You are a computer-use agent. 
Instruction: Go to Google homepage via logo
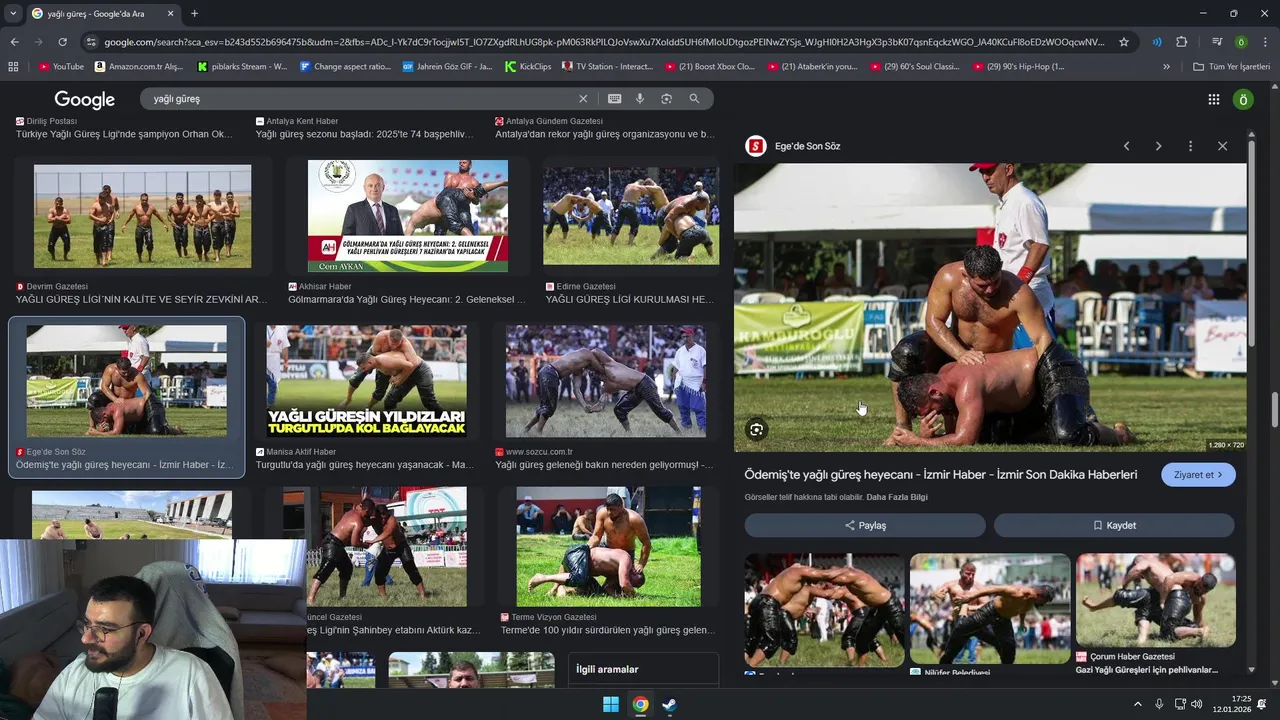pos(85,99)
